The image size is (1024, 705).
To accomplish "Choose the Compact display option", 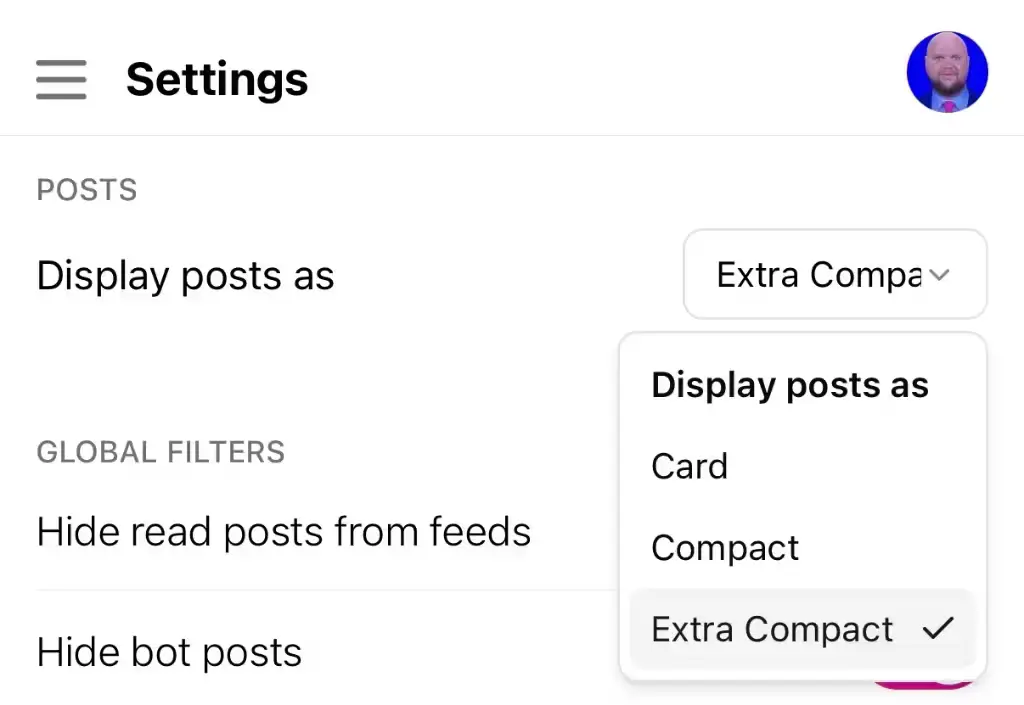I will [x=725, y=548].
